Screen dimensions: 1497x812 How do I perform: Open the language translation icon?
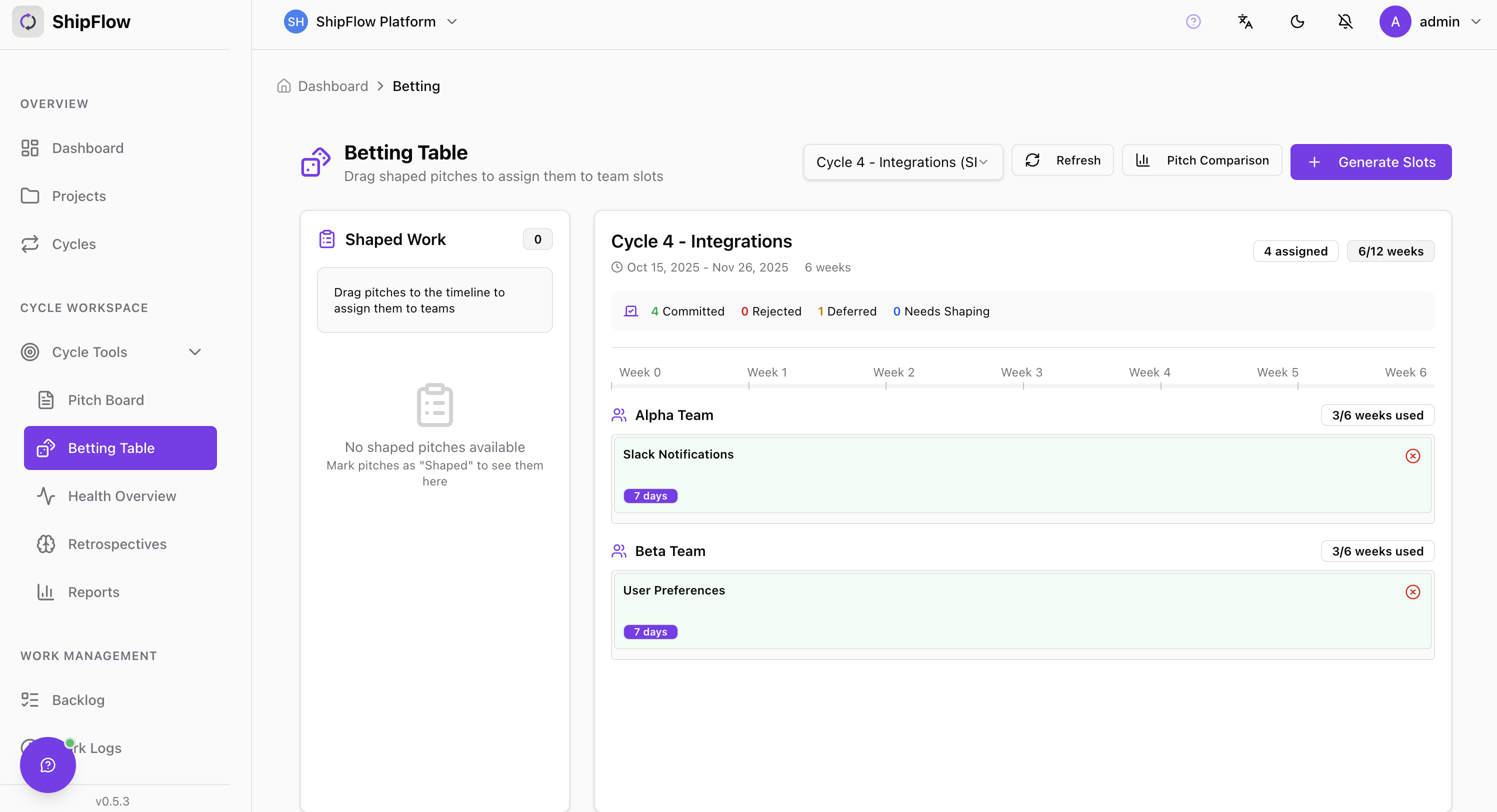click(x=1245, y=21)
